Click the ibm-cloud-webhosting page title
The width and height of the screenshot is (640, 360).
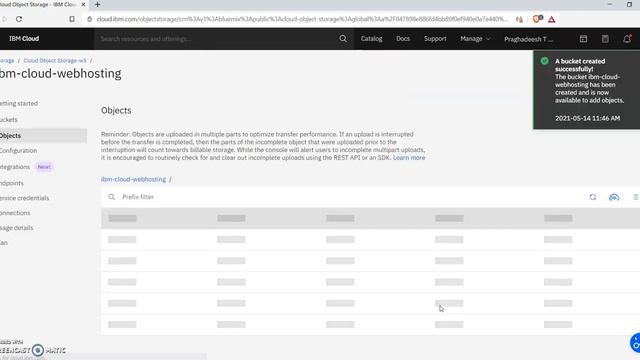60,74
